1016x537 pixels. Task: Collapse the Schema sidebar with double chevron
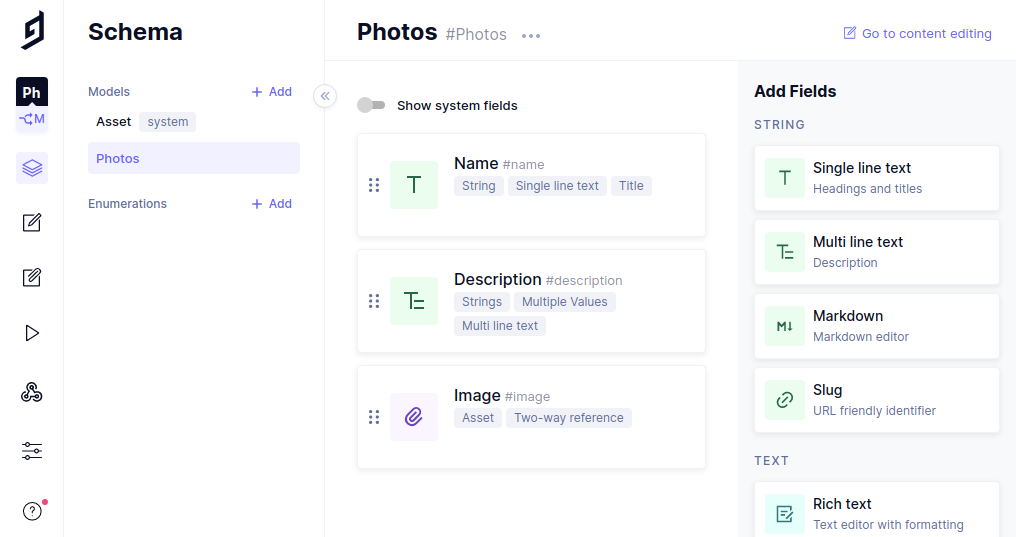click(325, 96)
